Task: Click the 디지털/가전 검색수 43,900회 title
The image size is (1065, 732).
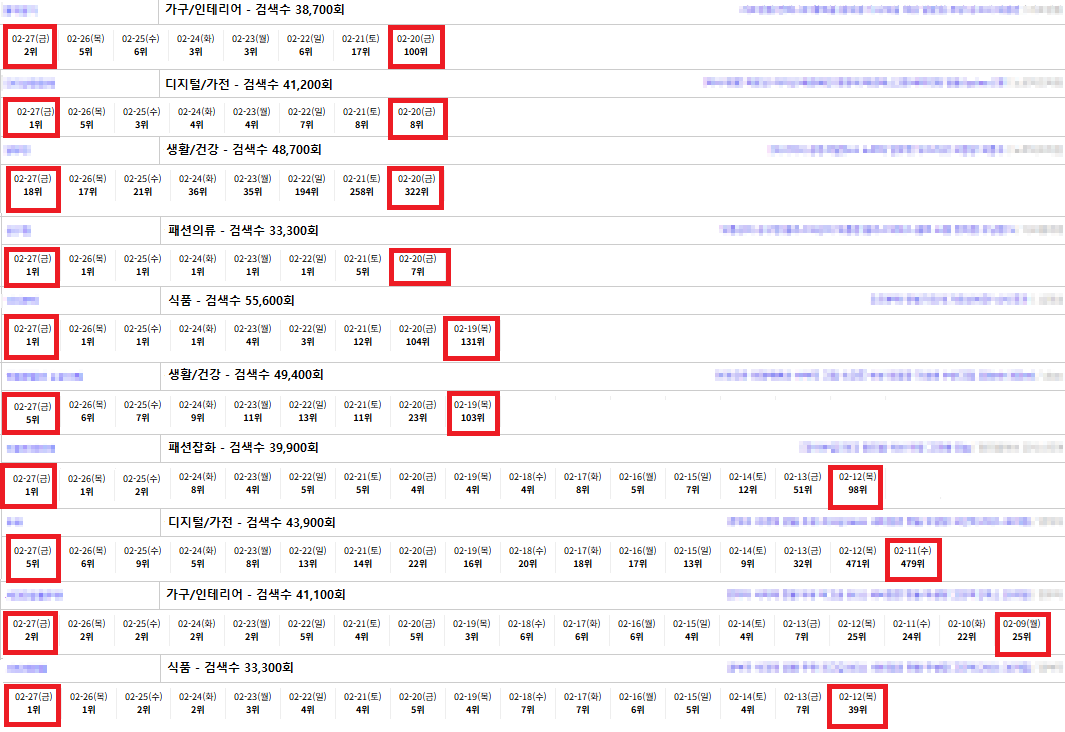Action: 251,522
